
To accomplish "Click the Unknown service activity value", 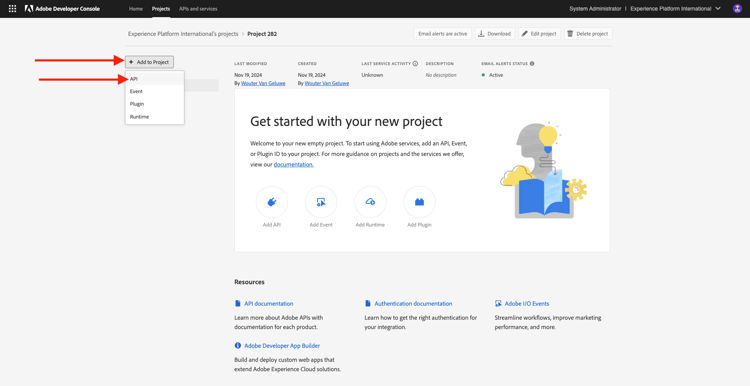I will click(372, 75).
